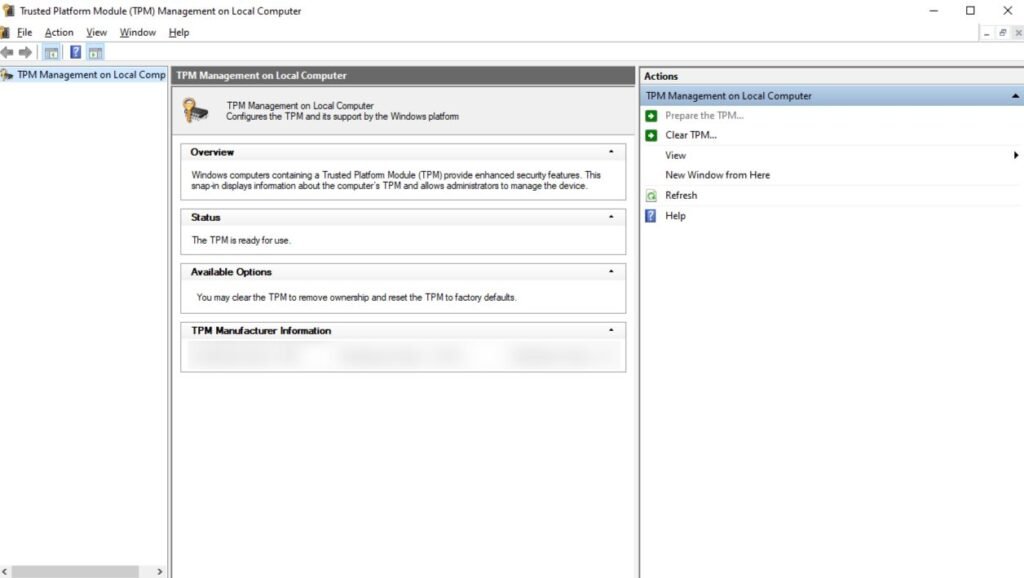
Task: Click the Show/Hide Console Tree toolbar icon
Action: click(x=51, y=52)
